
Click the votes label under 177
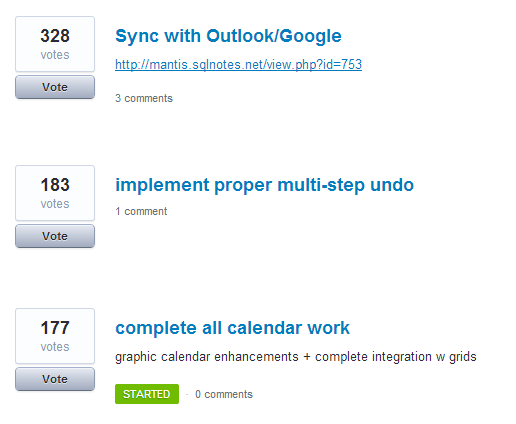click(x=55, y=347)
